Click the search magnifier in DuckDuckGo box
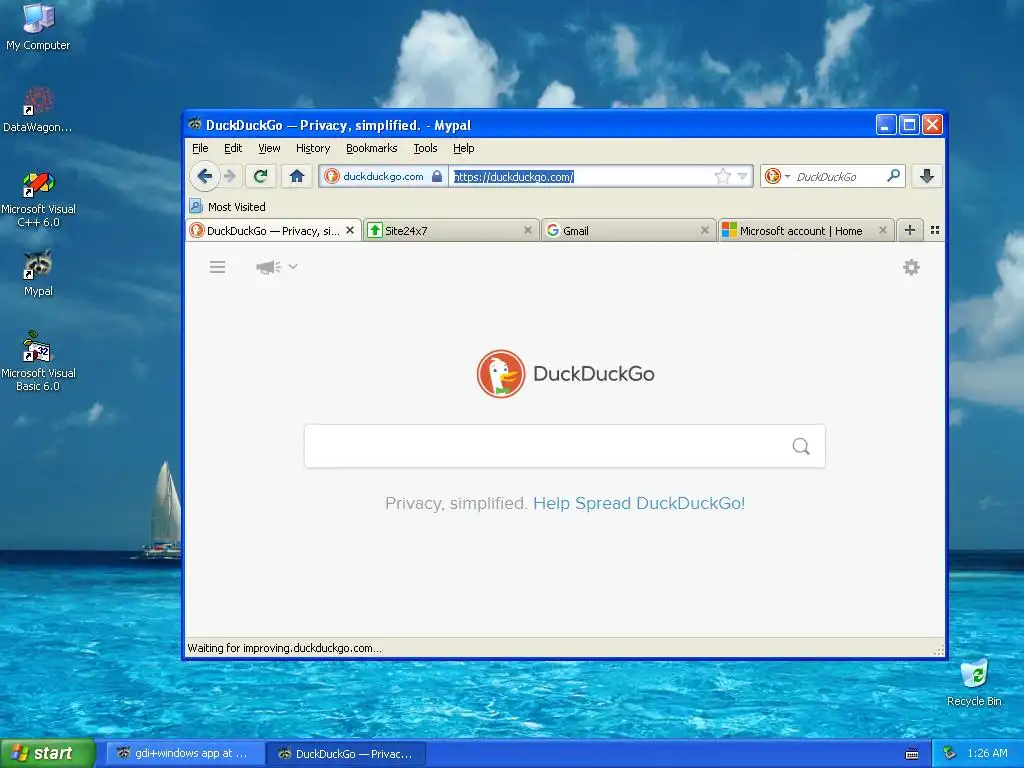Image resolution: width=1024 pixels, height=768 pixels. tap(801, 446)
